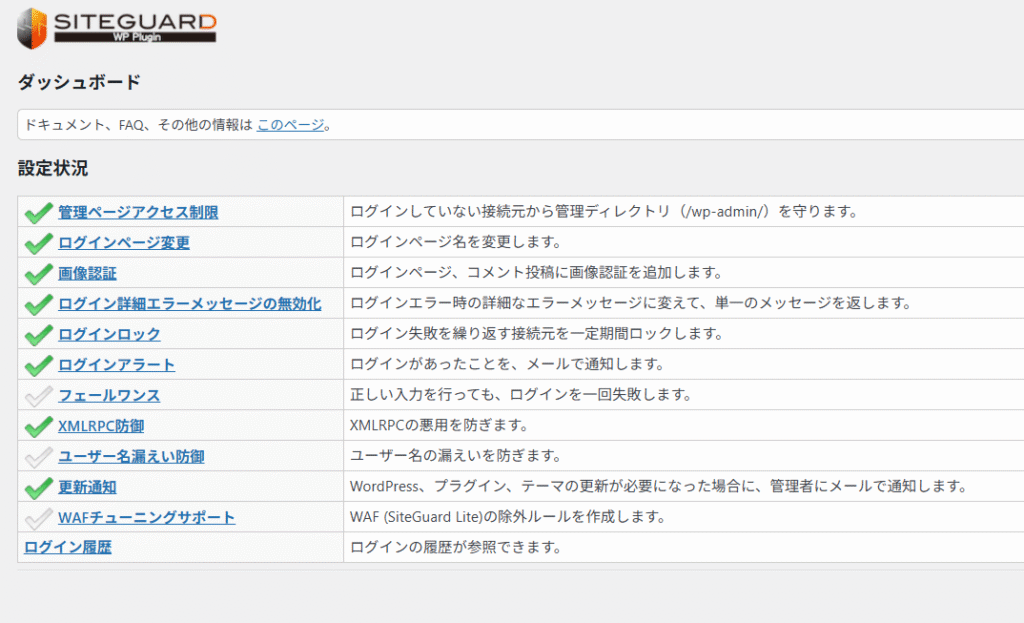Image resolution: width=1024 pixels, height=623 pixels.
Task: Click the ダッシュボード heading
Action: point(79,82)
